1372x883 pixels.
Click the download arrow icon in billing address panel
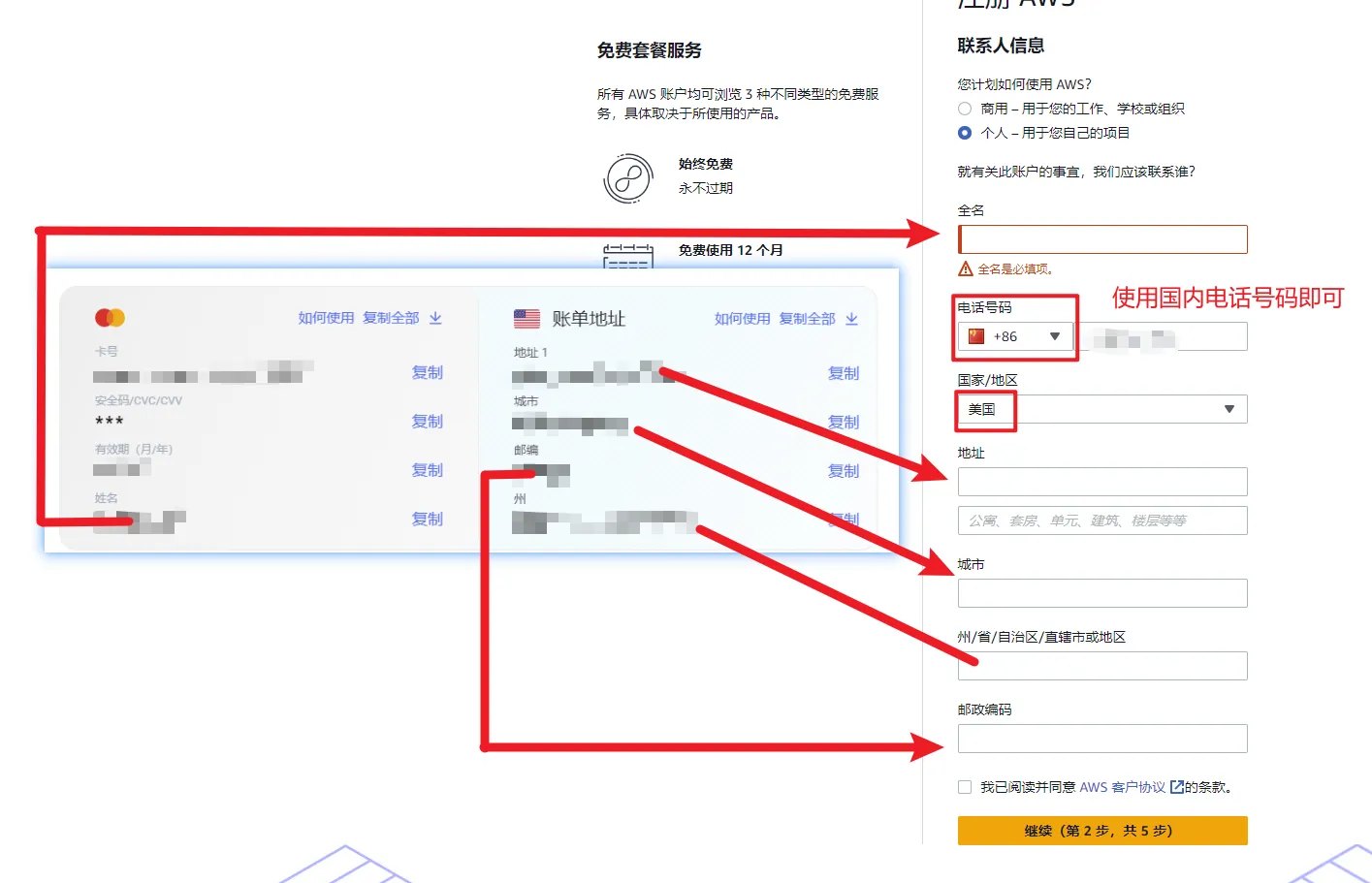click(851, 319)
